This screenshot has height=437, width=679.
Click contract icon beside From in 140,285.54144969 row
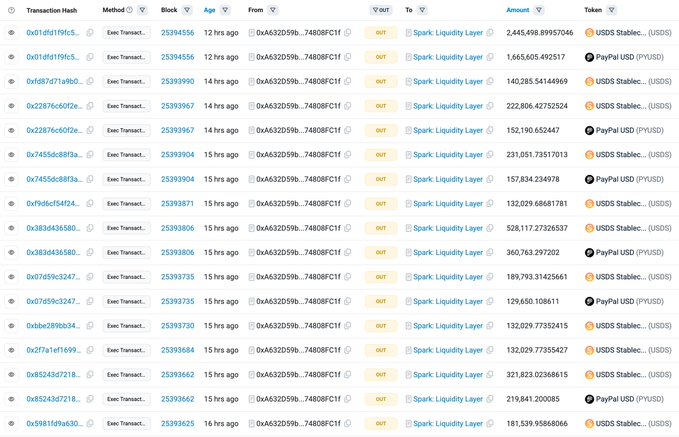[251, 81]
